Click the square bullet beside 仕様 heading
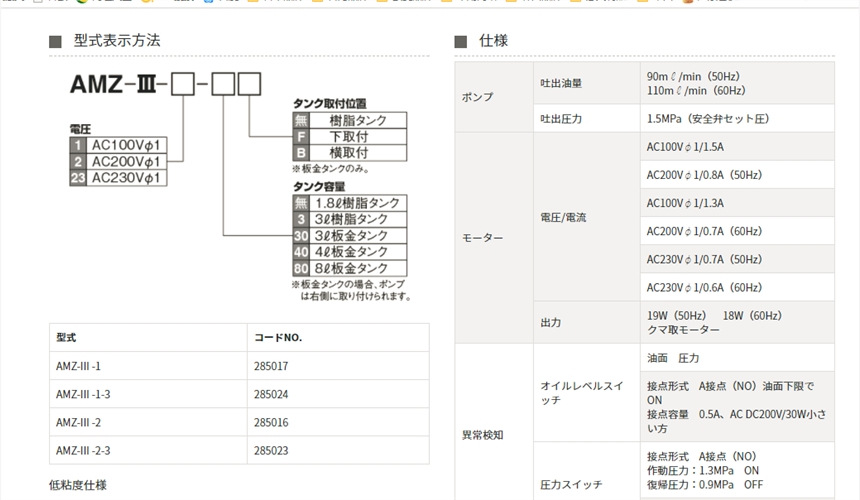The image size is (860, 500). (x=461, y=42)
